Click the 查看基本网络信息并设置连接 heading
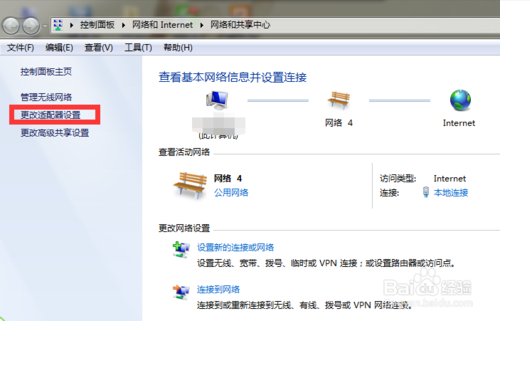Image resolution: width=530 pixels, height=376 pixels. (x=233, y=77)
